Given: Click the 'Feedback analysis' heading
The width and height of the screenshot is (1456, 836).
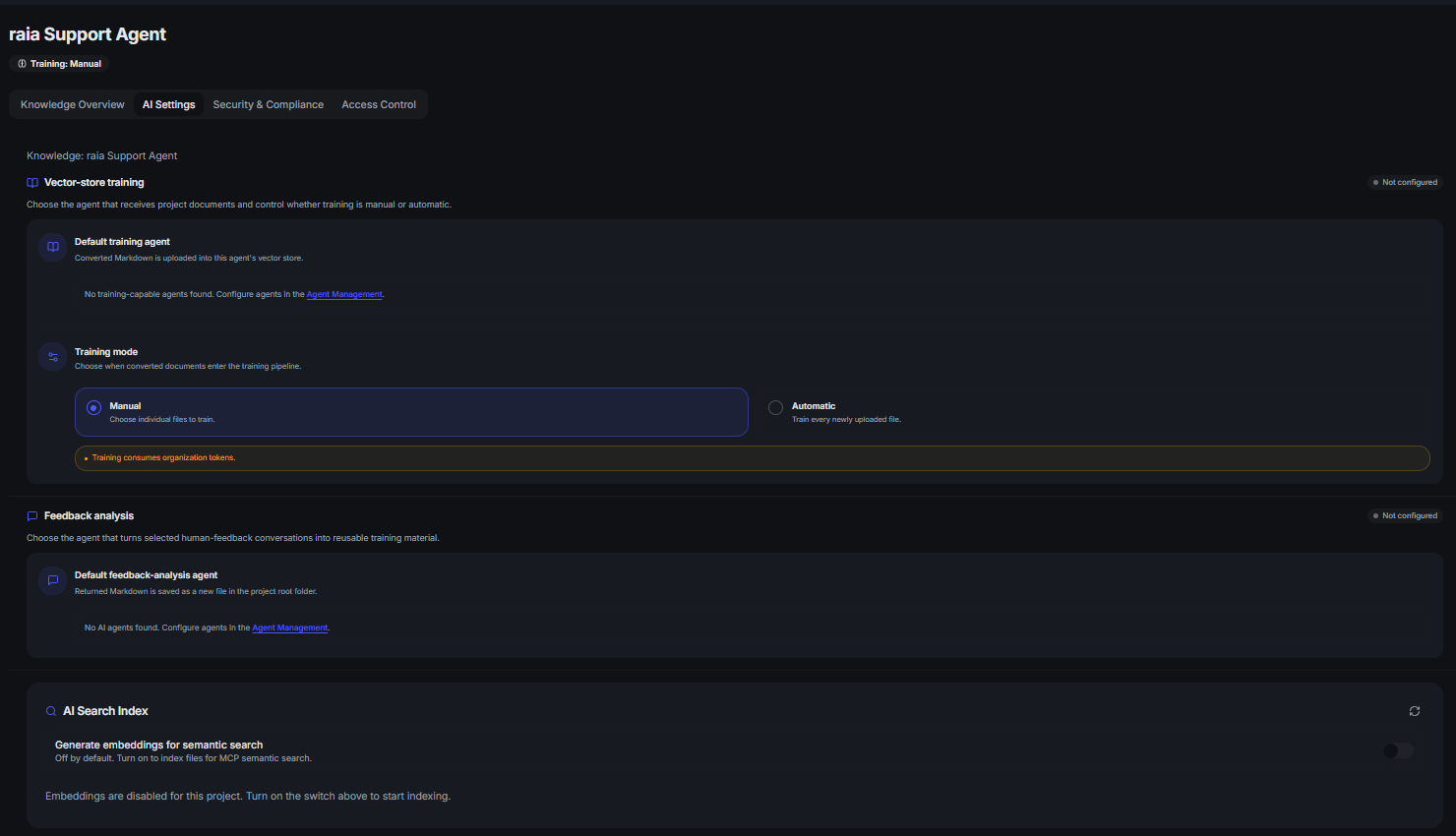Looking at the screenshot, I should 89,515.
